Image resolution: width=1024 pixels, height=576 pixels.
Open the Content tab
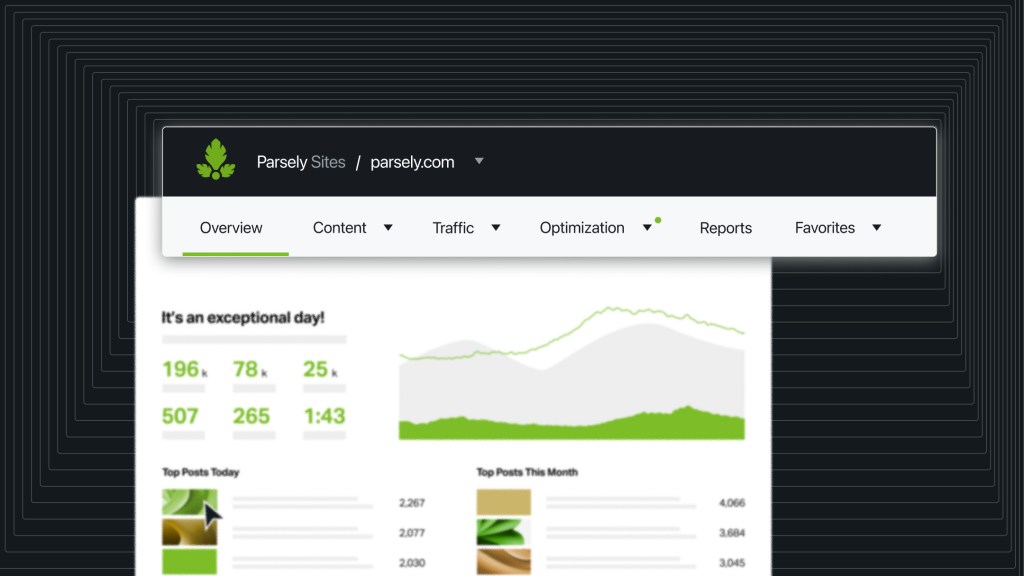pos(339,228)
